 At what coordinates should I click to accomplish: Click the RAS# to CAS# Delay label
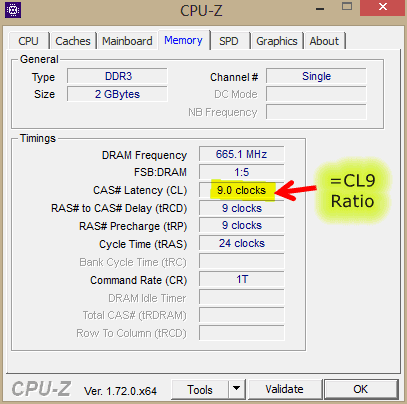119,208
